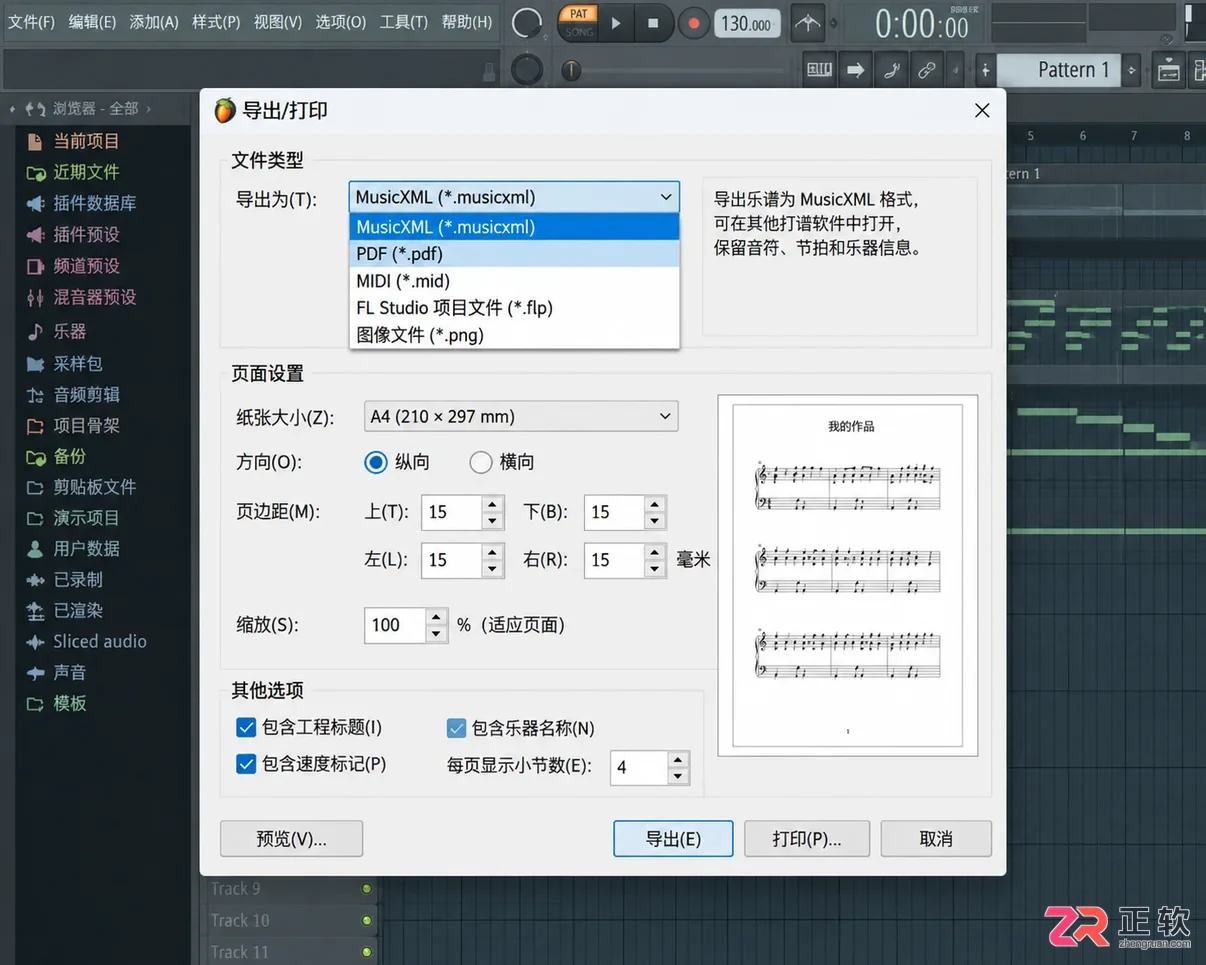Open the 视图(V) menu
1206x965 pixels.
click(x=278, y=22)
